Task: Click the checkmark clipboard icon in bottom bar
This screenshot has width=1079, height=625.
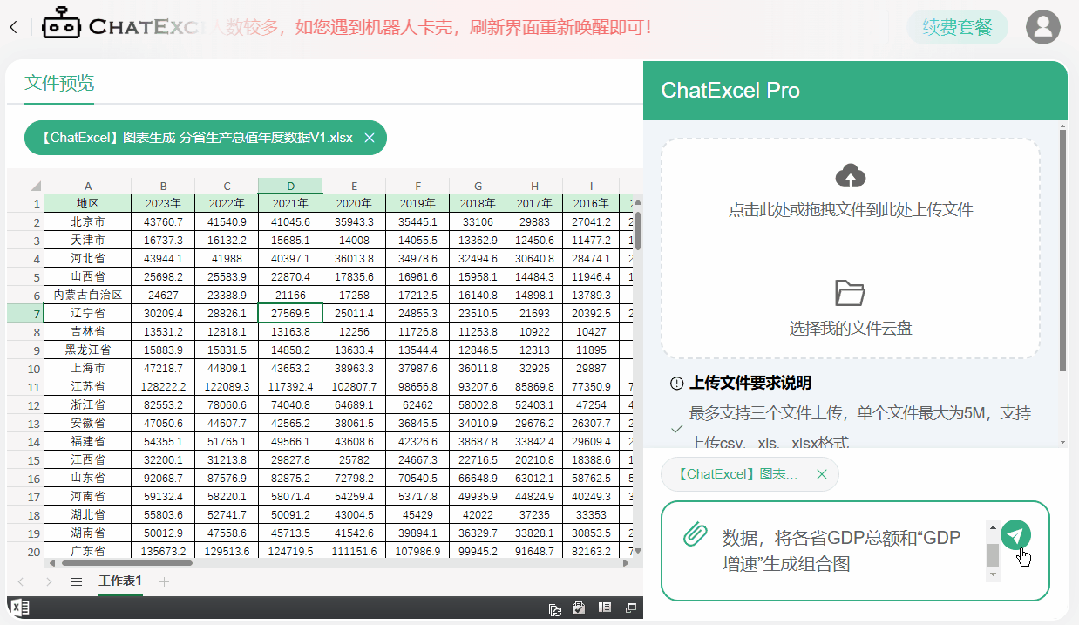Action: [579, 608]
